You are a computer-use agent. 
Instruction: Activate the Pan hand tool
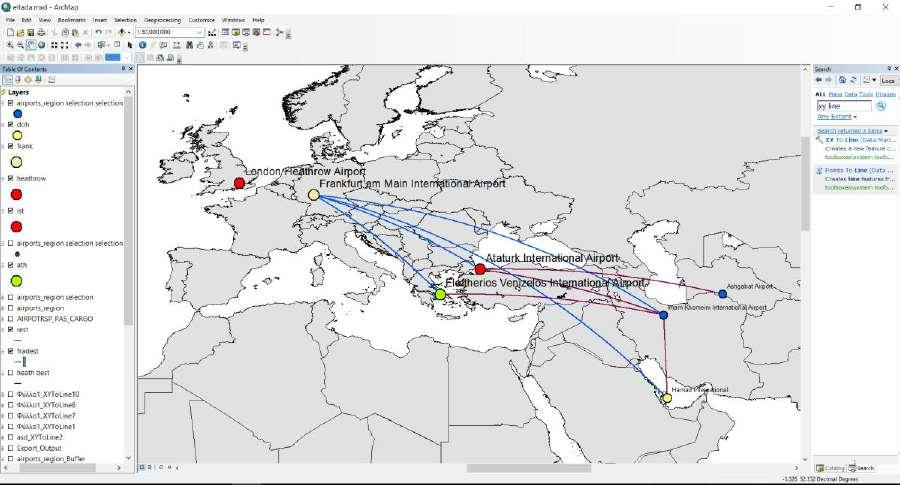[31, 45]
